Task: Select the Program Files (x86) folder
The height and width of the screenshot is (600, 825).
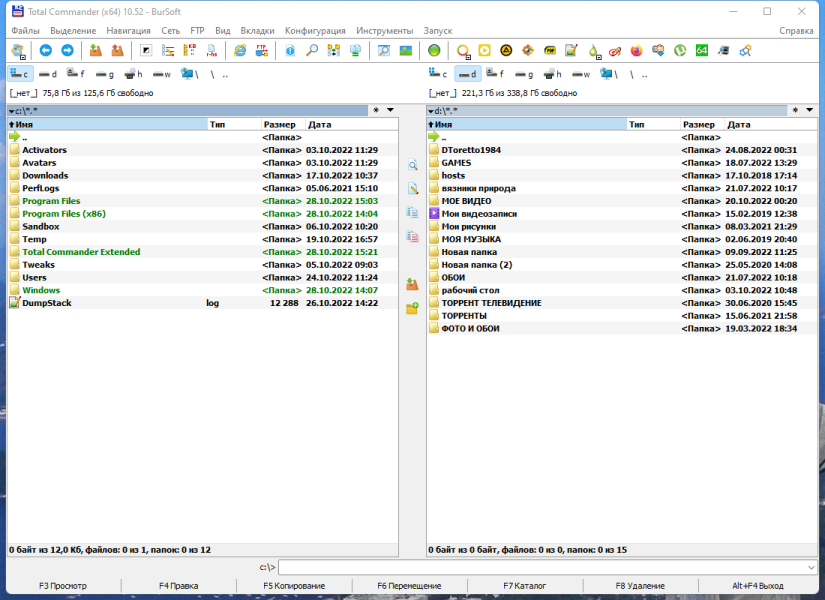Action: 203,214
